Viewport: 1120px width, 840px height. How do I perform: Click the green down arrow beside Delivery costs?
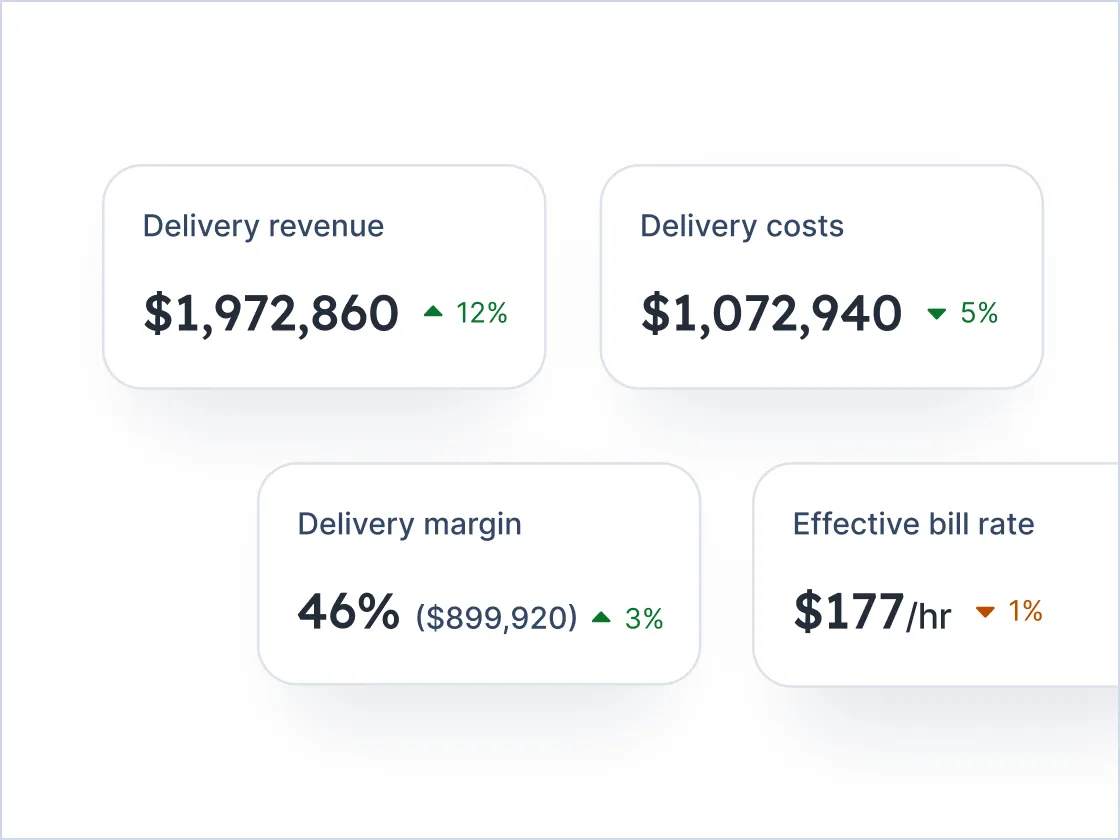(937, 314)
